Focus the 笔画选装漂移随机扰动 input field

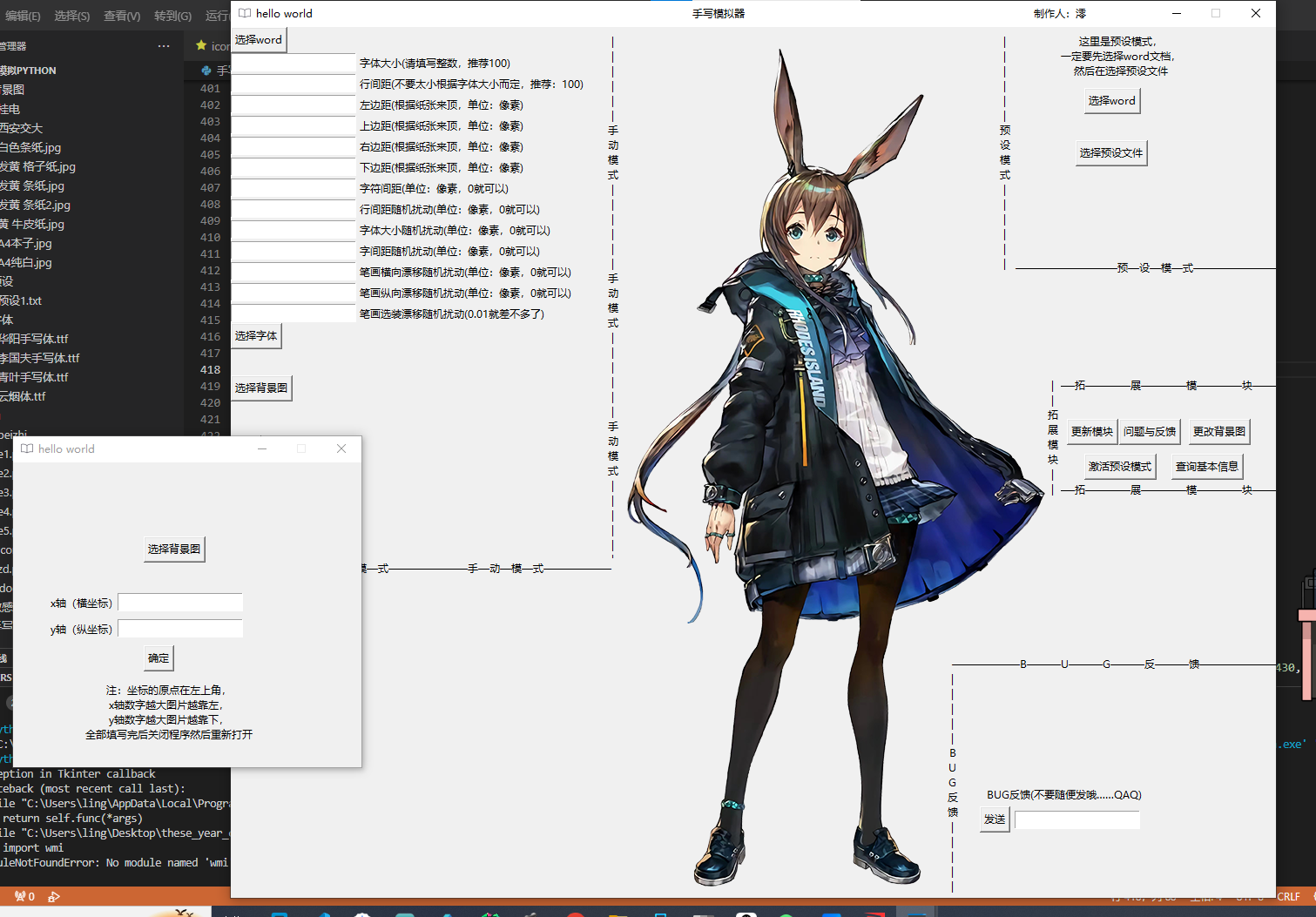point(294,314)
